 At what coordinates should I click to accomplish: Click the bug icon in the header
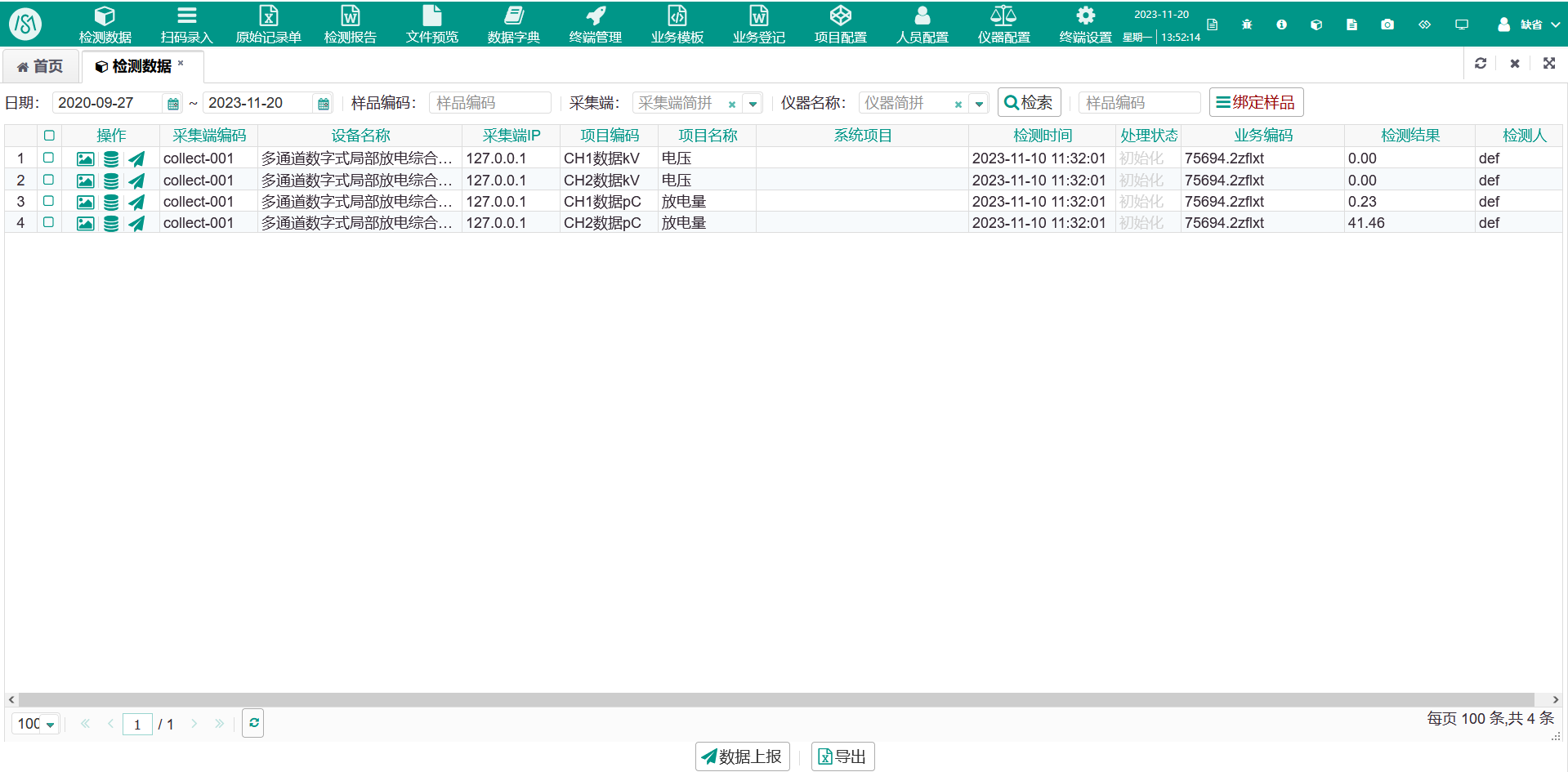[x=1247, y=25]
